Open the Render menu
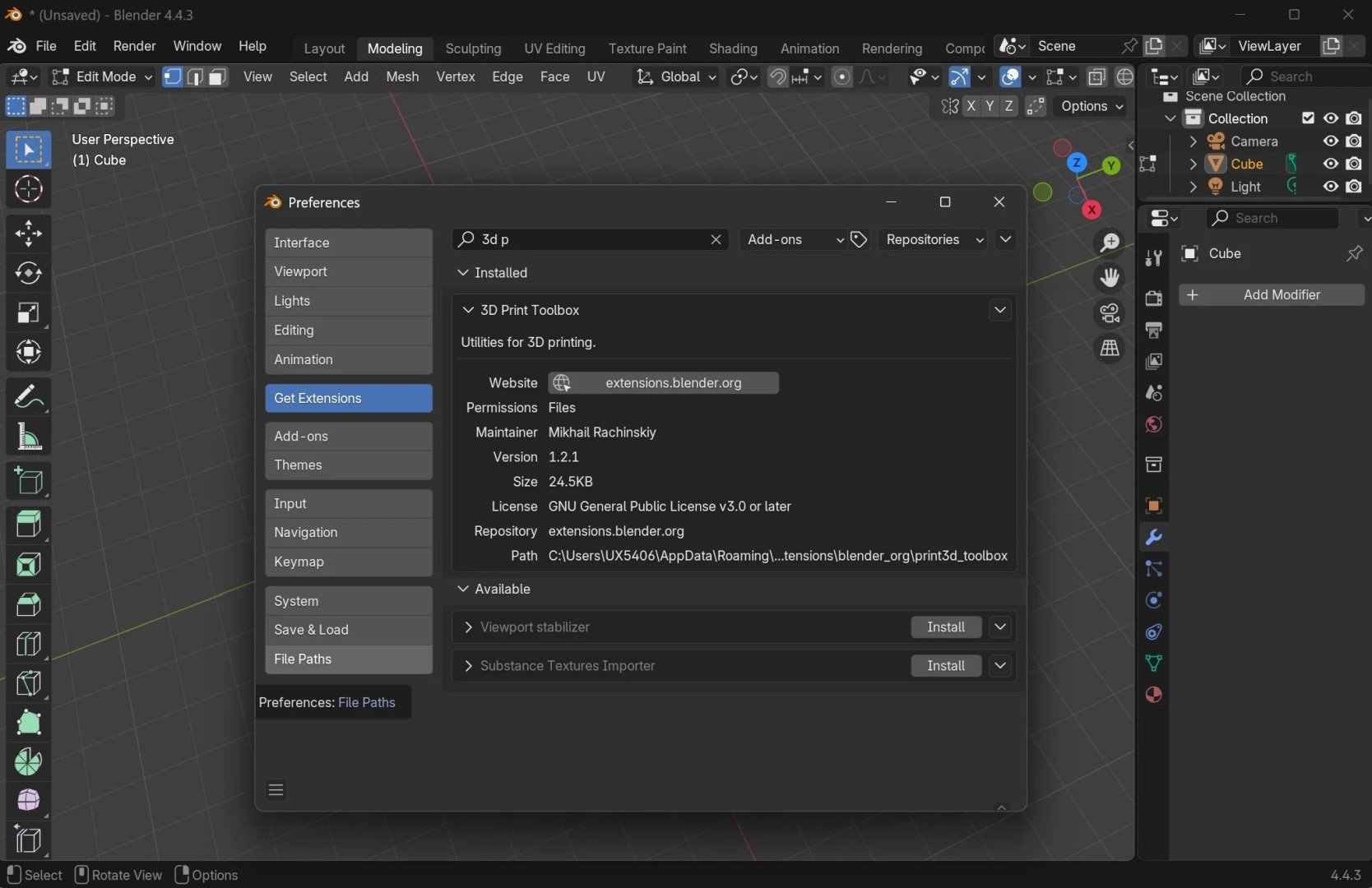The width and height of the screenshot is (1372, 888). pyautogui.click(x=134, y=46)
